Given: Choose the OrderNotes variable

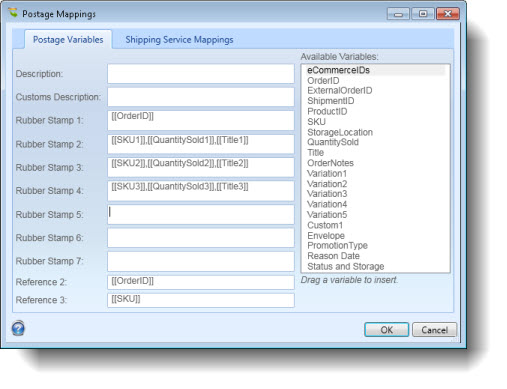Looking at the screenshot, I should tap(330, 163).
